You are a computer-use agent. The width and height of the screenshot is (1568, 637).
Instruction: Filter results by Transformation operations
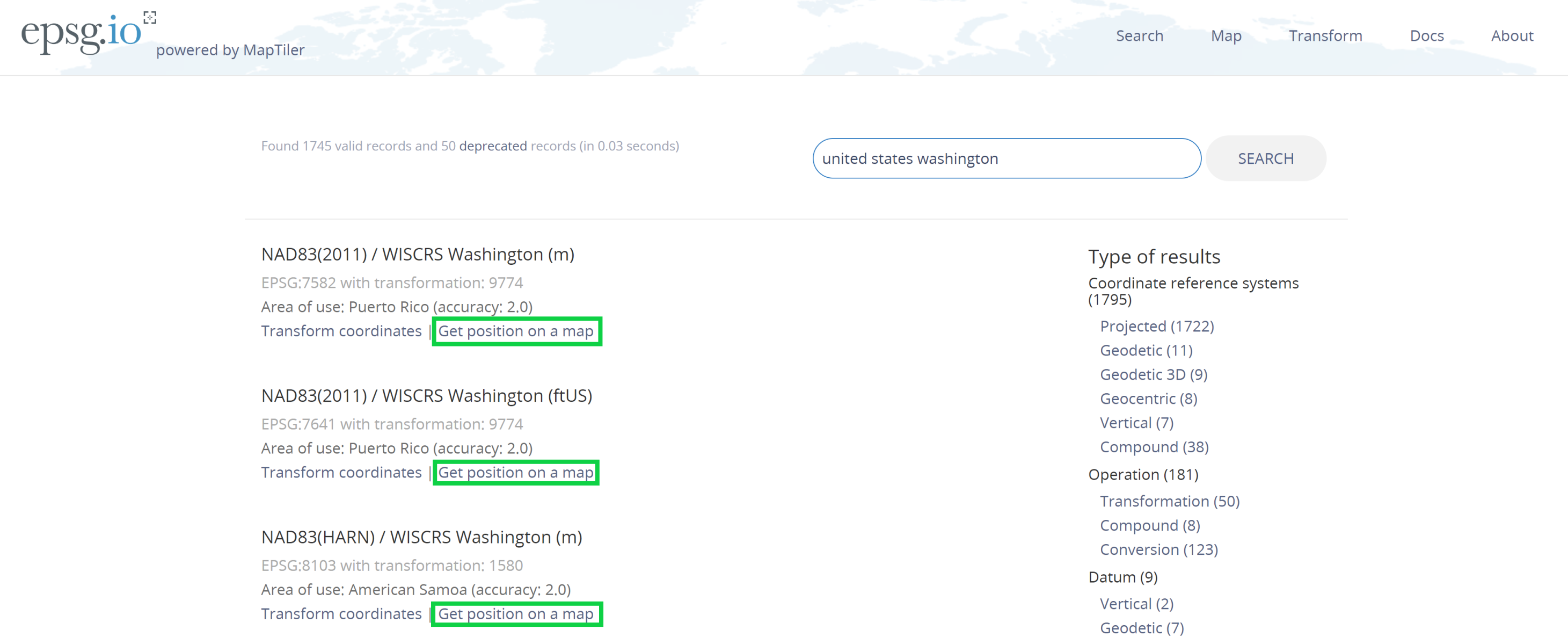click(x=1169, y=501)
